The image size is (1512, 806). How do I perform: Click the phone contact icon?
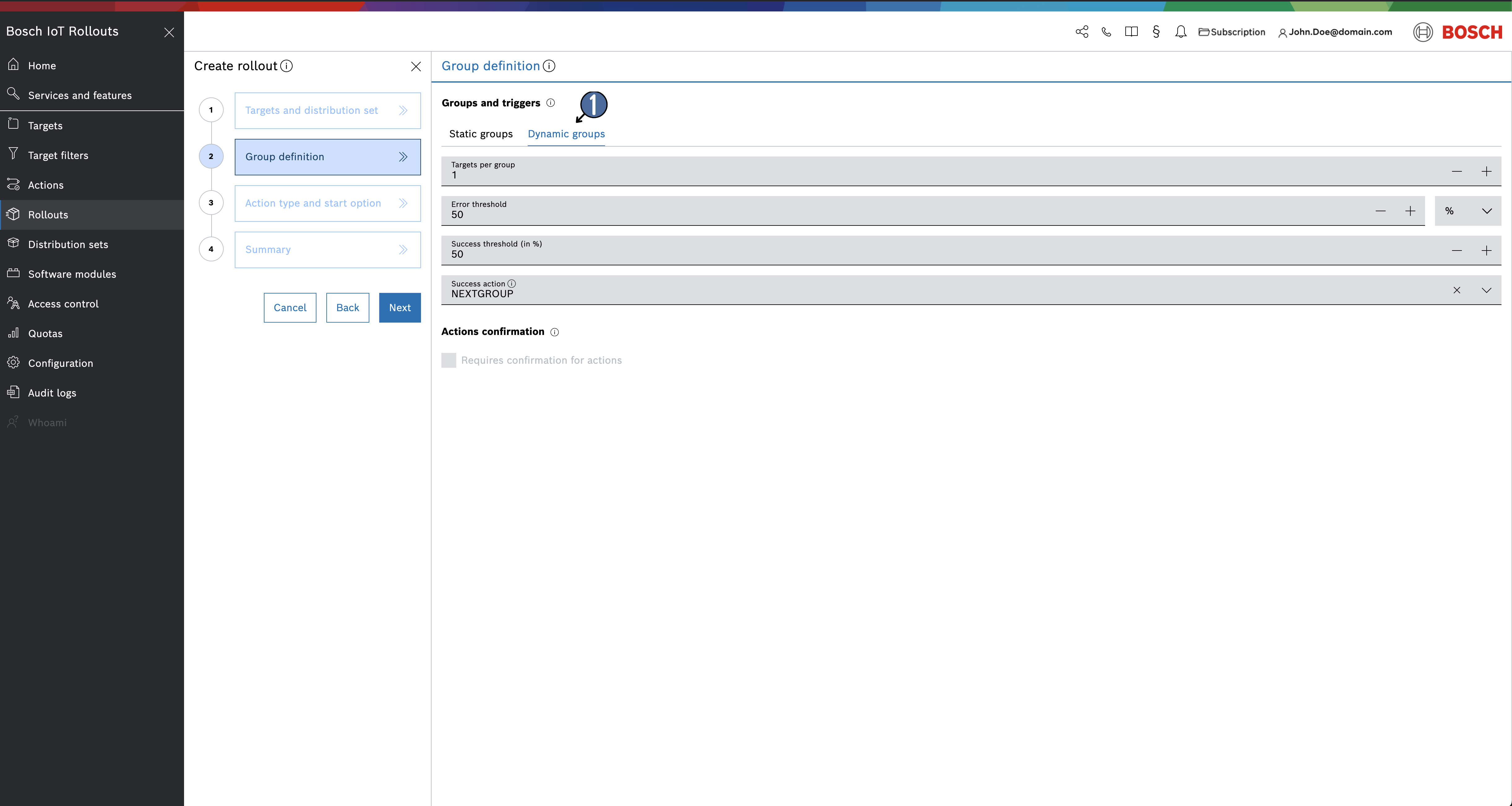pyautogui.click(x=1106, y=32)
